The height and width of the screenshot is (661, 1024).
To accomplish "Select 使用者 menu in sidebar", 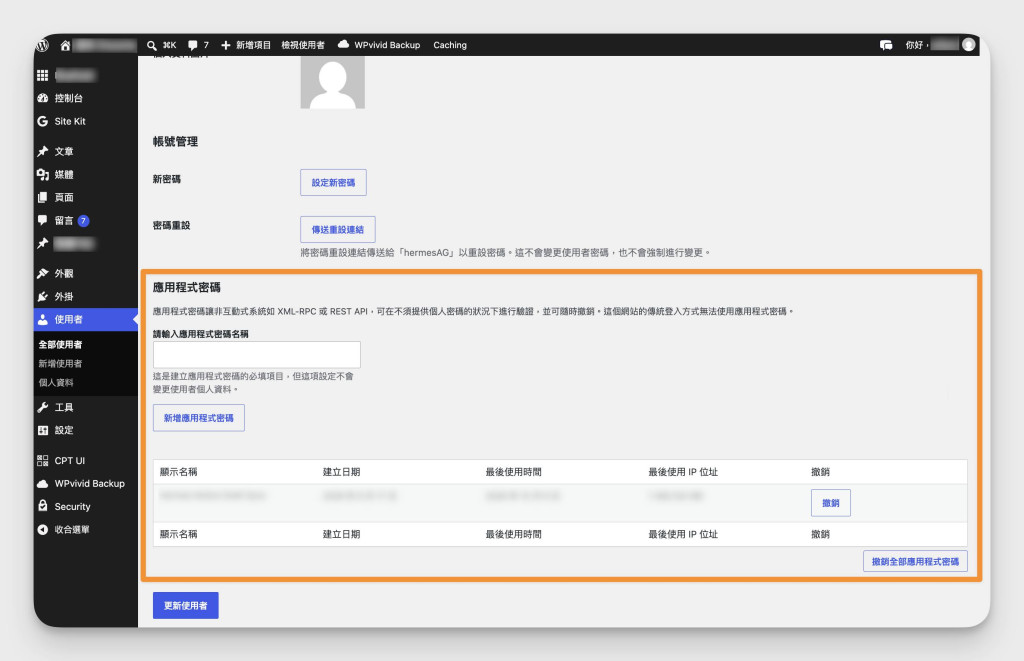I will tap(86, 319).
